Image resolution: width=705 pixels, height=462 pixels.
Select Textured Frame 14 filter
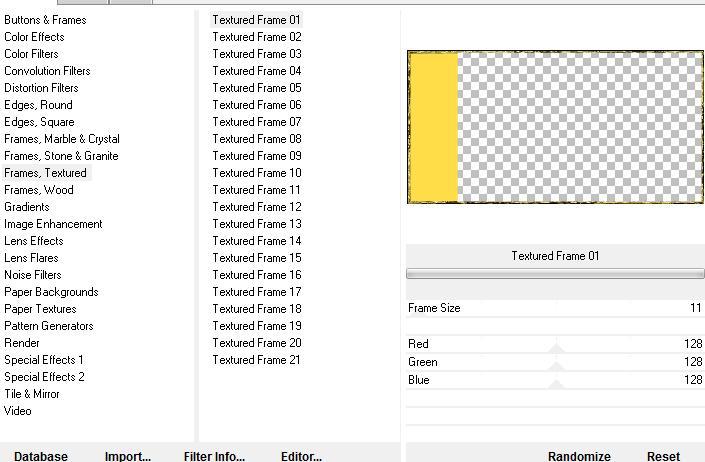(x=256, y=241)
